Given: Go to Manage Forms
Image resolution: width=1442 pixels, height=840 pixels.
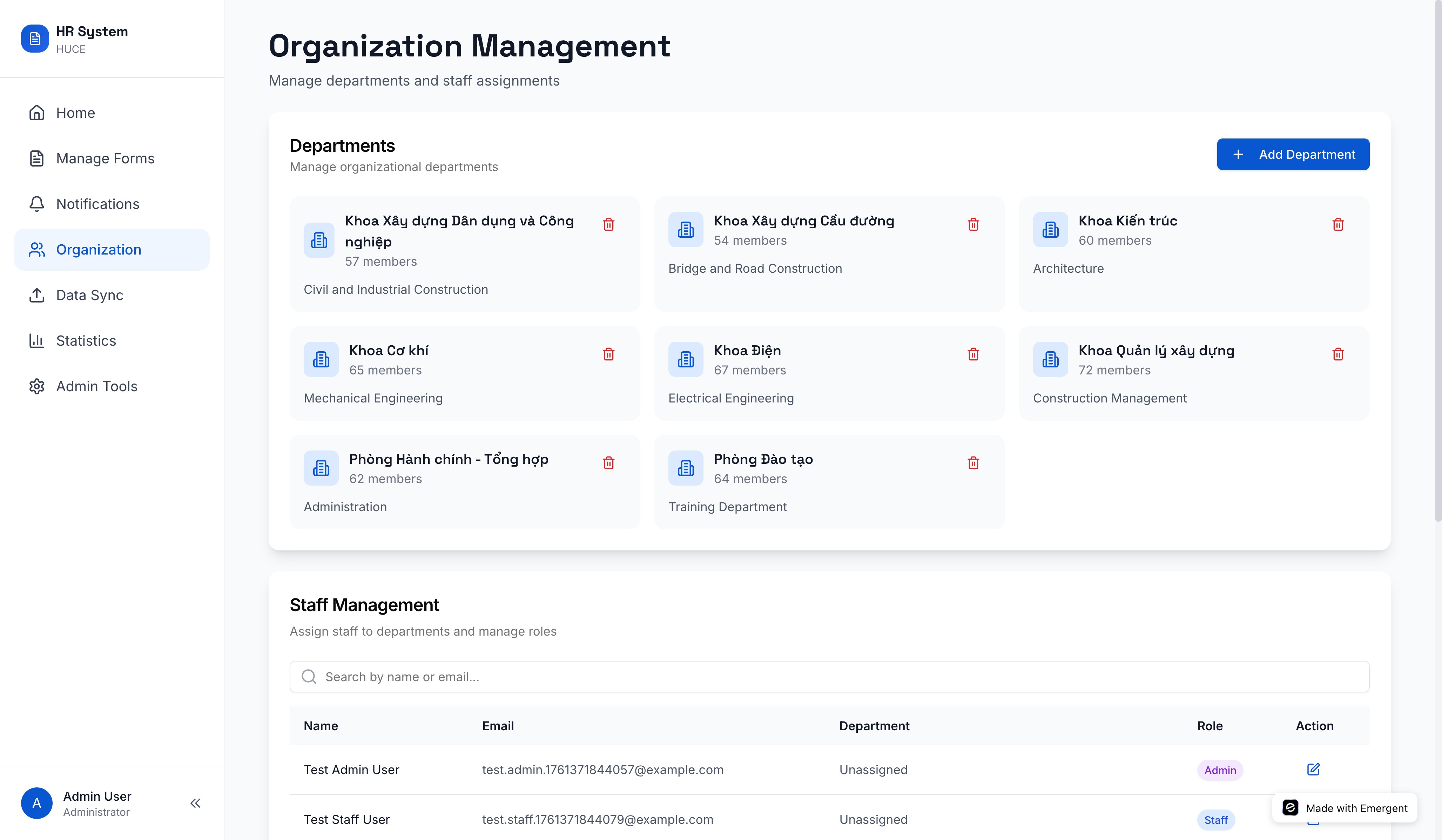Looking at the screenshot, I should click(105, 158).
